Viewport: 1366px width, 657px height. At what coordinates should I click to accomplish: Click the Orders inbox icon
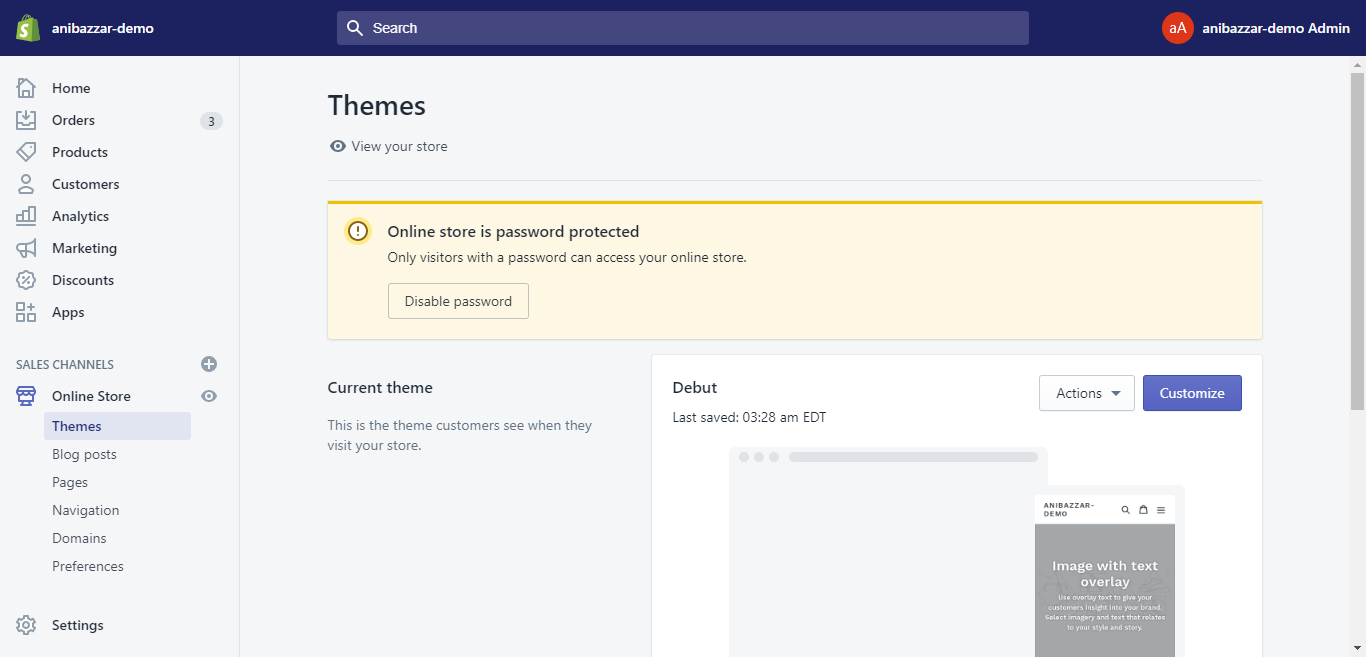[x=26, y=120]
